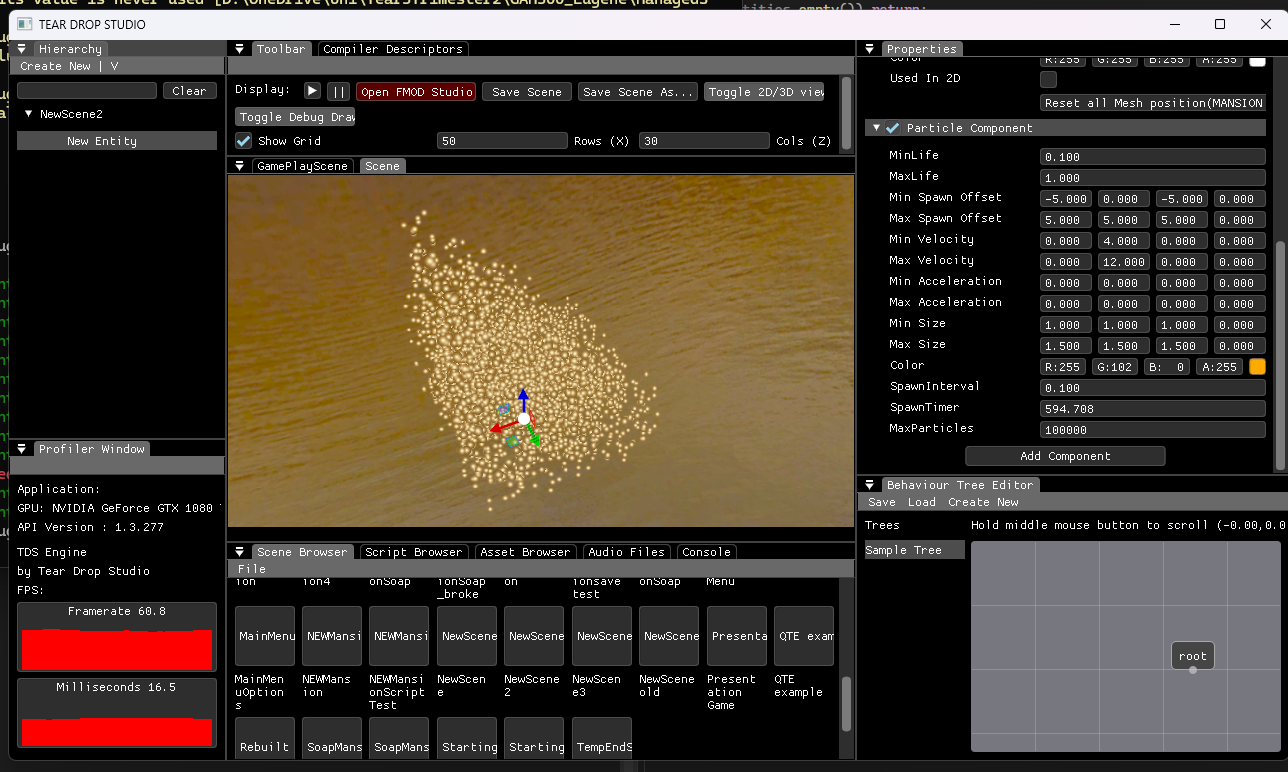The width and height of the screenshot is (1288, 772).
Task: Collapse the GamePlayScene viewport header chevron
Action: (x=239, y=166)
